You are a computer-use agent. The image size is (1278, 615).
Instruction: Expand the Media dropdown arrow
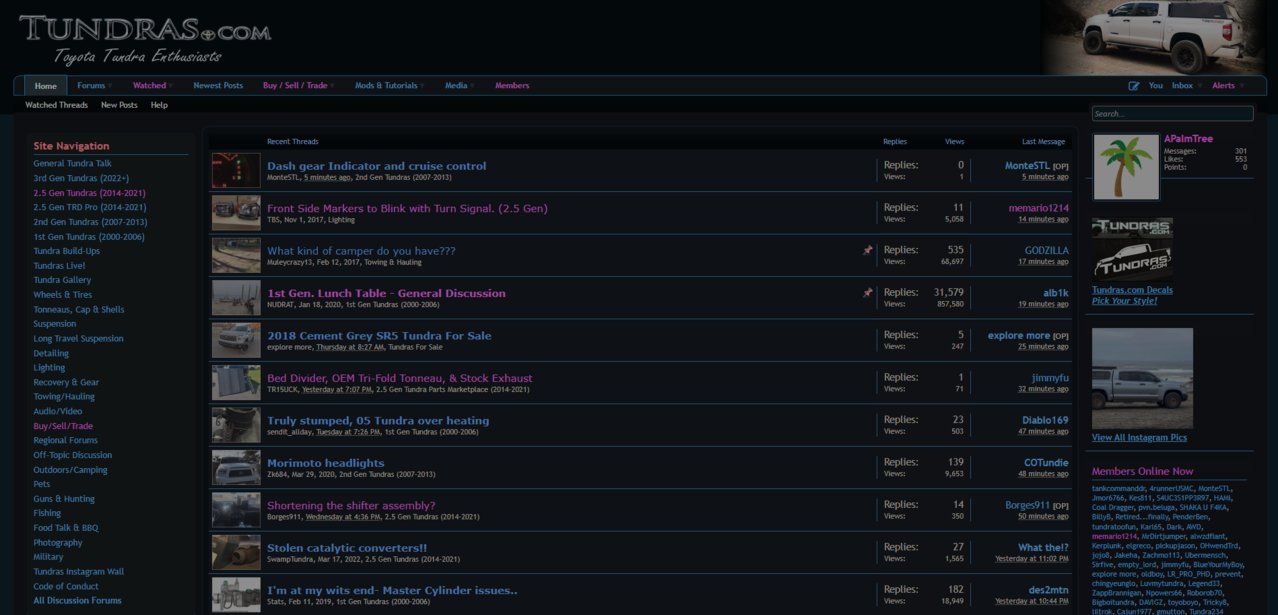click(473, 86)
